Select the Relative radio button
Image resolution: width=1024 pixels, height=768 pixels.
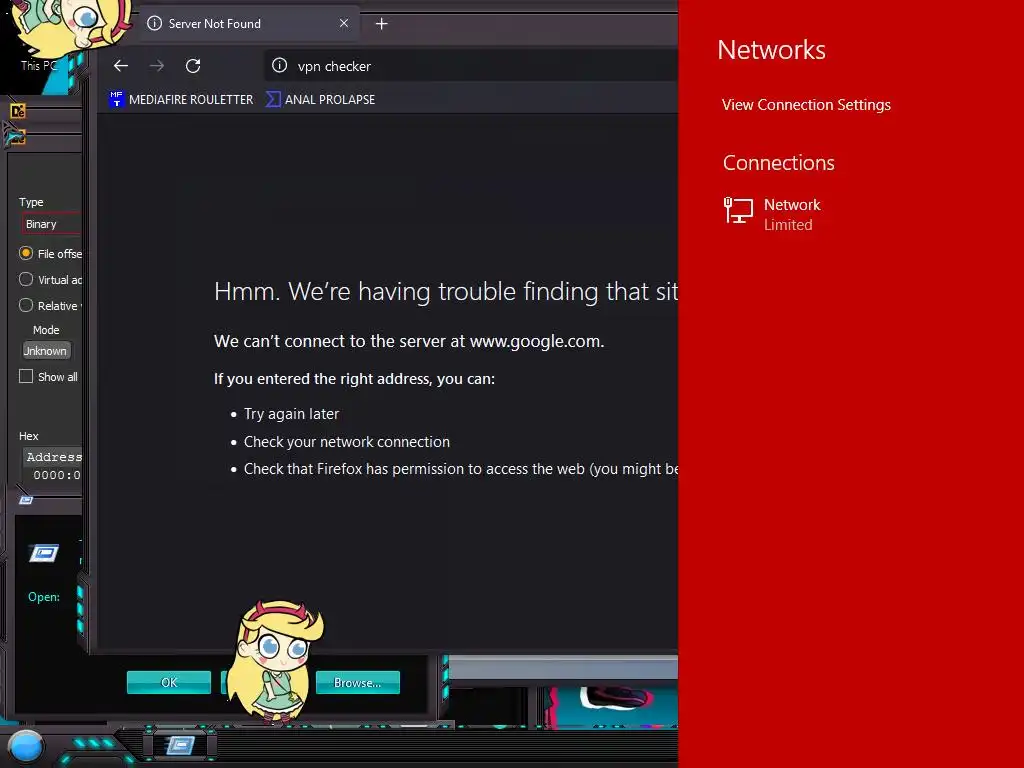point(26,306)
